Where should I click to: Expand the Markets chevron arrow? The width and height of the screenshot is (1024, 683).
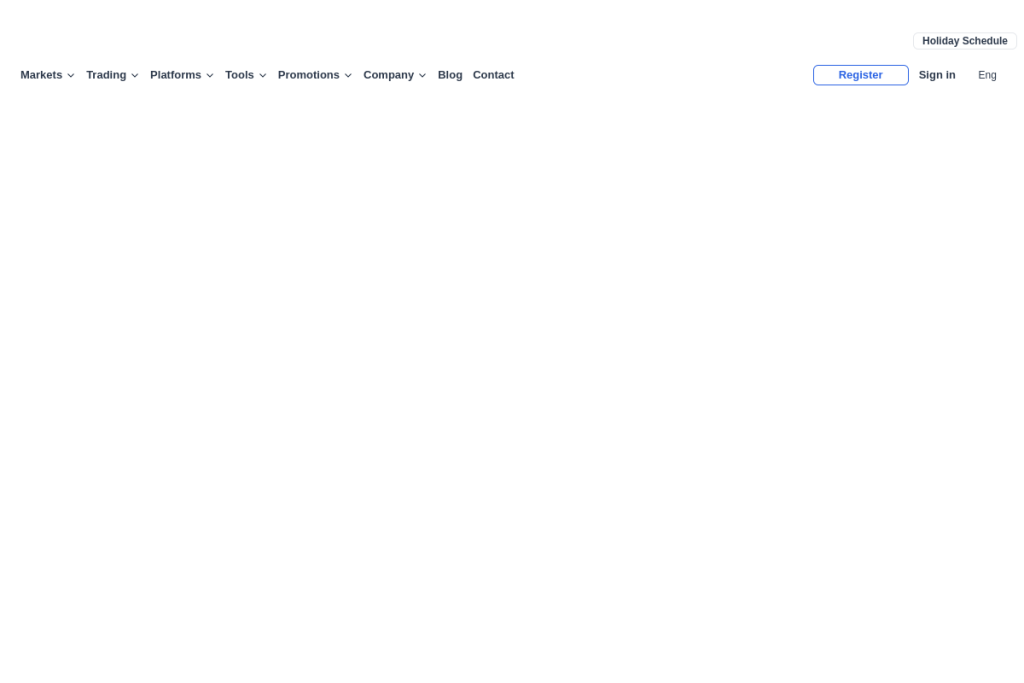(x=71, y=76)
